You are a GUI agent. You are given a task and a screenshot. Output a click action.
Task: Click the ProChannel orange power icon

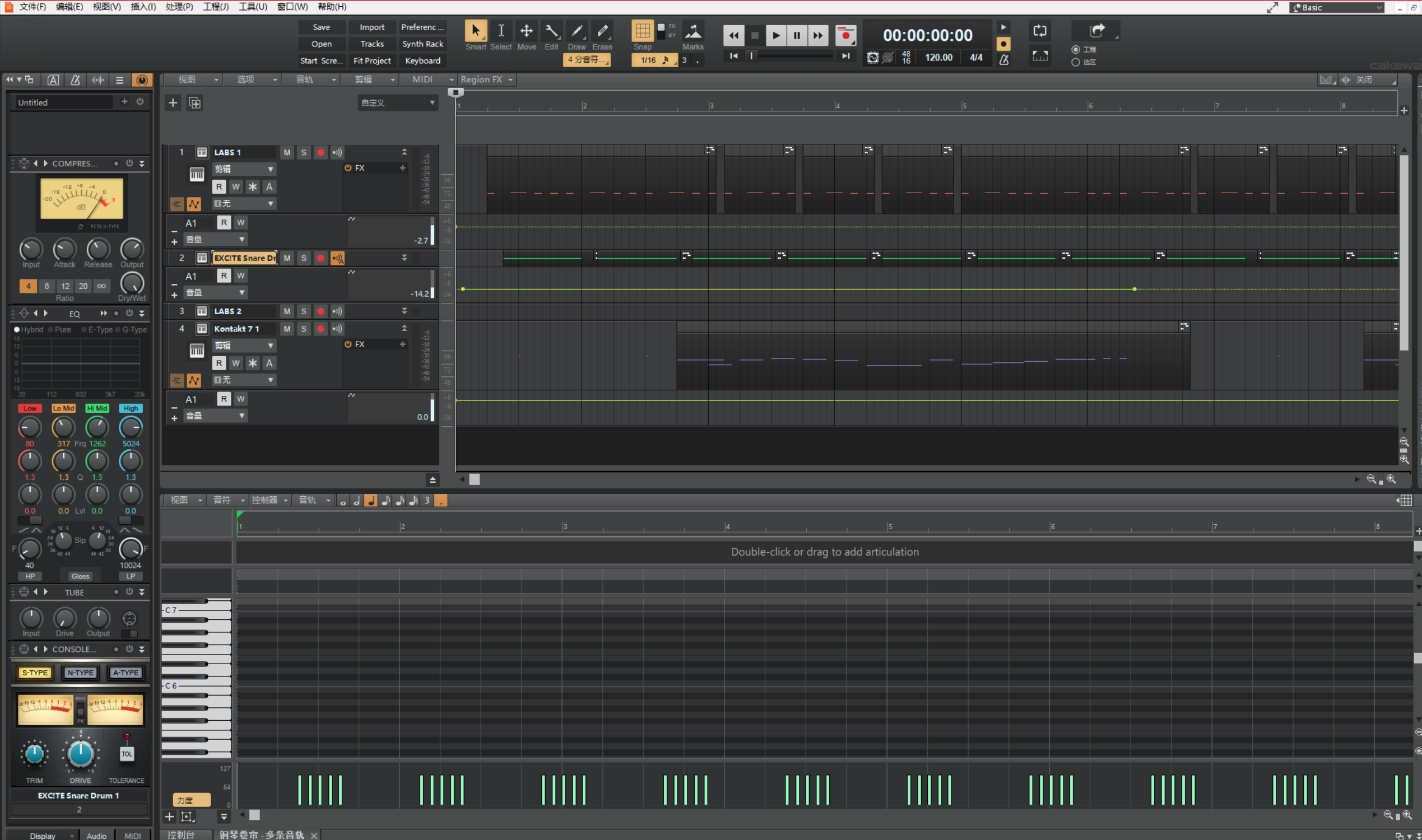142,80
